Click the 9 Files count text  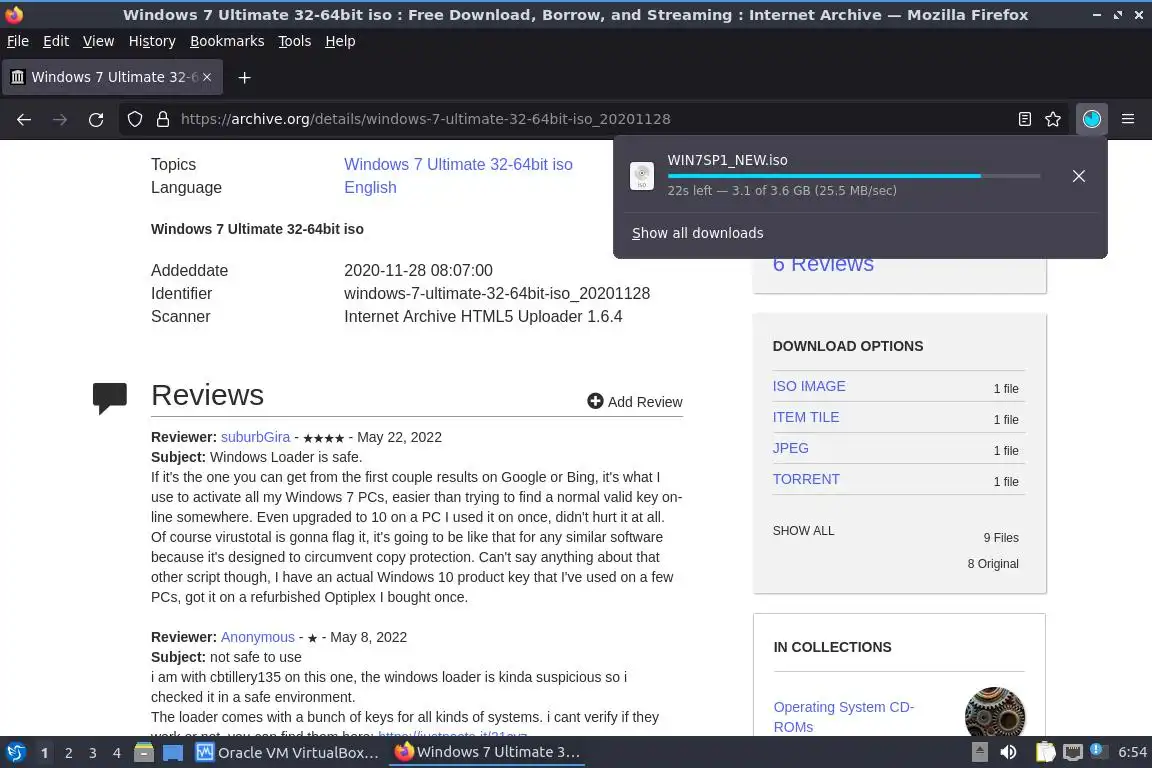1001,538
